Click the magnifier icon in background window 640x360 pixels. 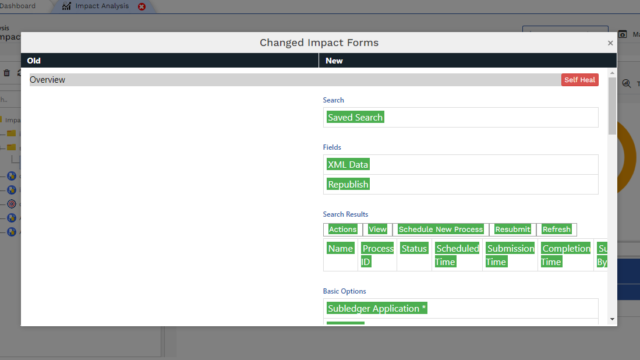click(626, 84)
